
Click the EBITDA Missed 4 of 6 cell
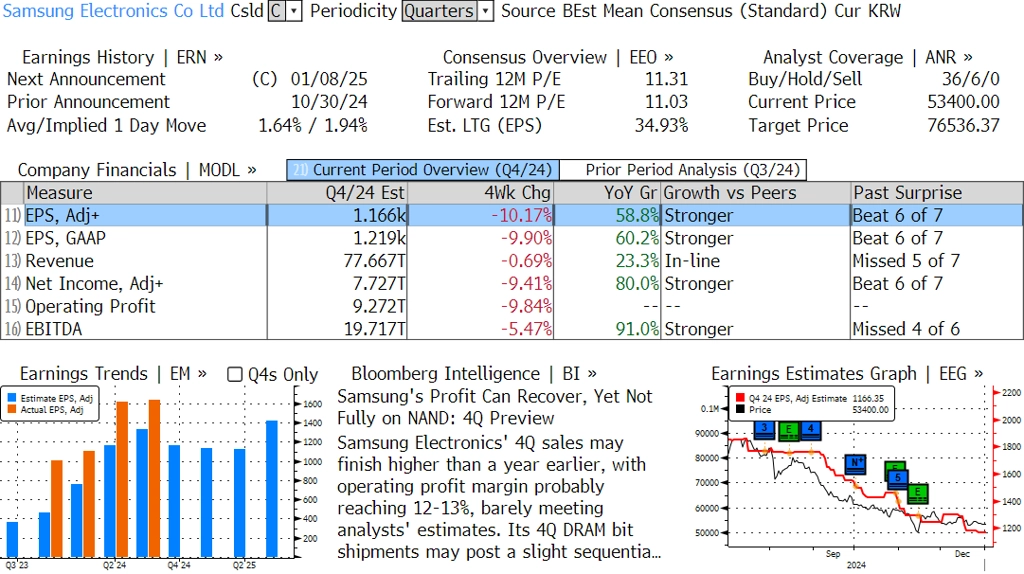click(x=906, y=329)
